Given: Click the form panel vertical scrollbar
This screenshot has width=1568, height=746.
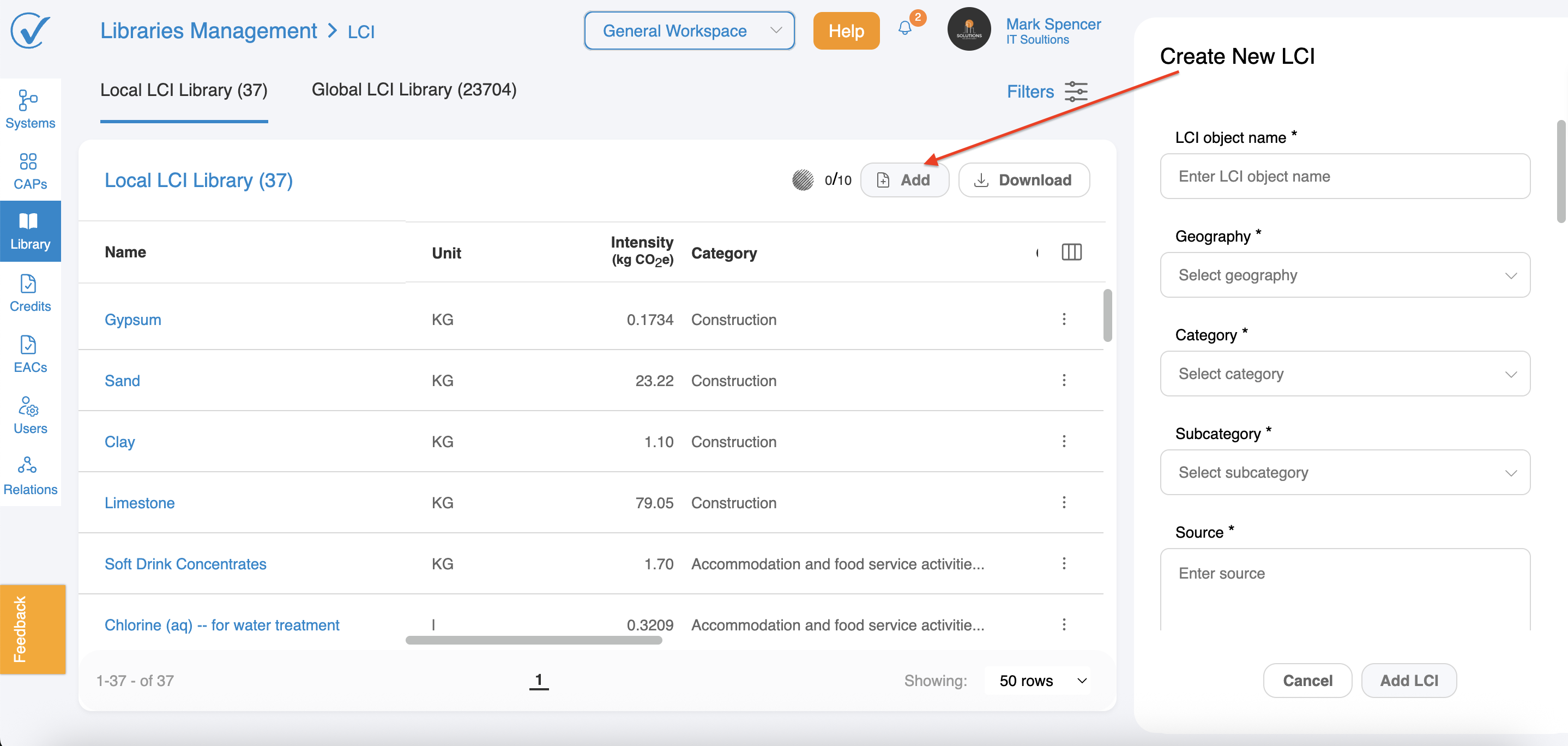Looking at the screenshot, I should click(x=1561, y=172).
